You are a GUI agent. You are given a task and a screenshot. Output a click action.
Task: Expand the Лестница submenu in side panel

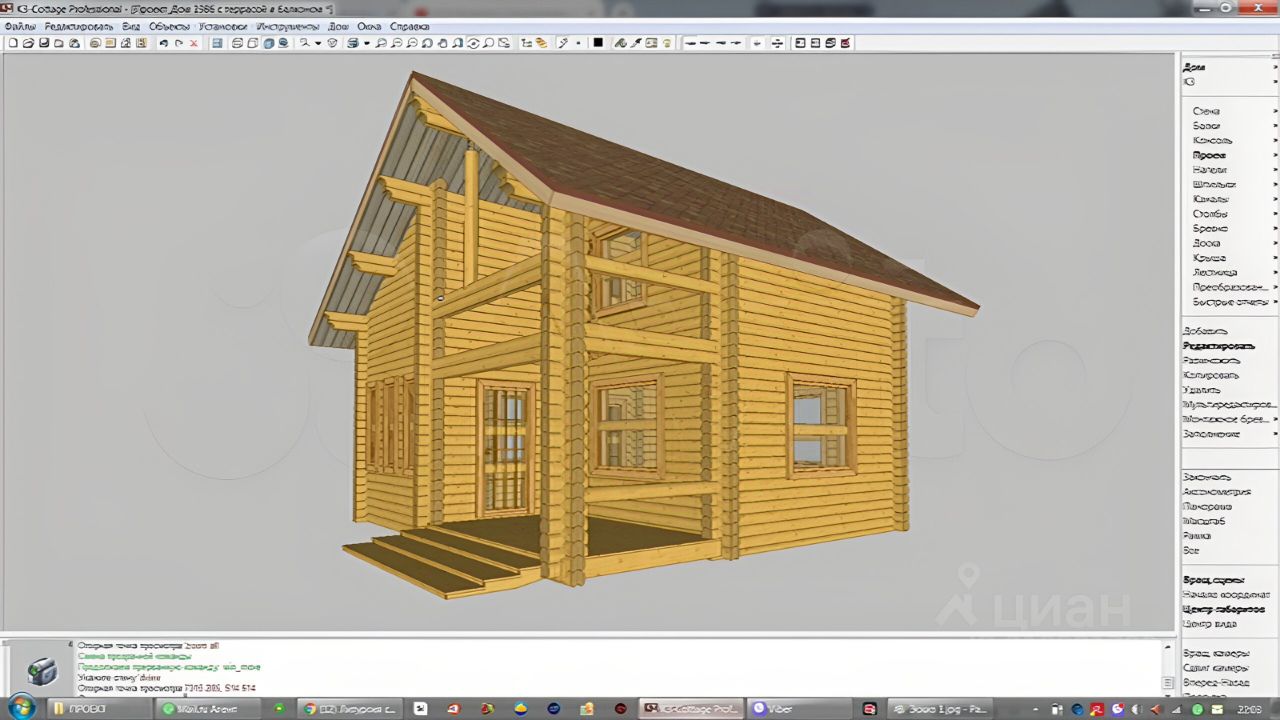coord(1214,272)
